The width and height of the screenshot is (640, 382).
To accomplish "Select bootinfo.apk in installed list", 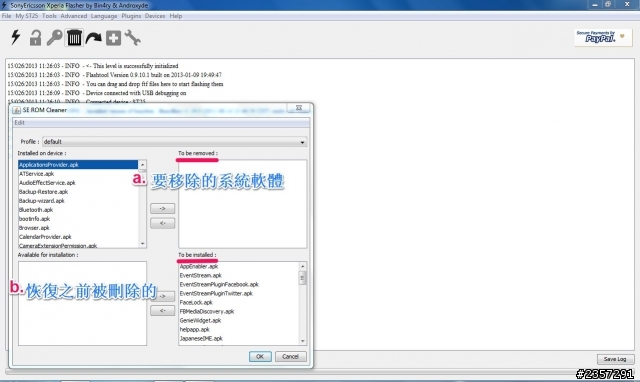I will [x=78, y=218].
